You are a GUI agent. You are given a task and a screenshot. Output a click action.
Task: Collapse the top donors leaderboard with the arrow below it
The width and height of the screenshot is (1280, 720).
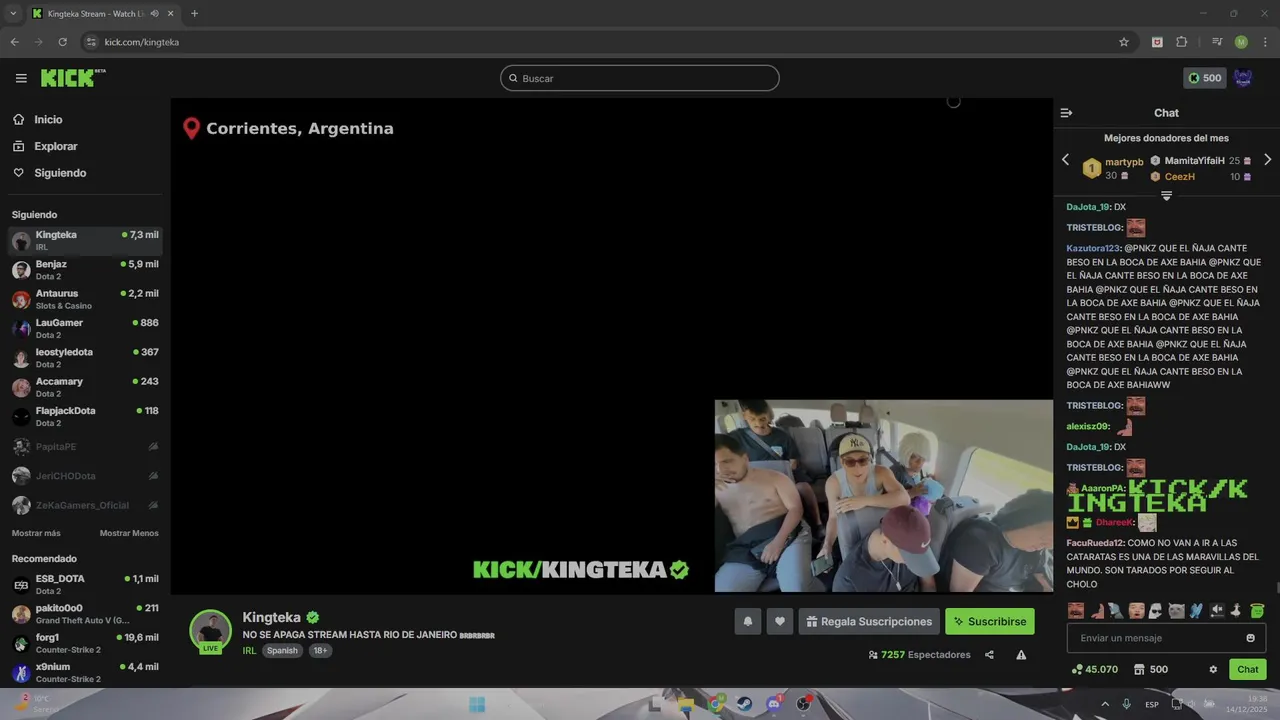pyautogui.click(x=1166, y=195)
